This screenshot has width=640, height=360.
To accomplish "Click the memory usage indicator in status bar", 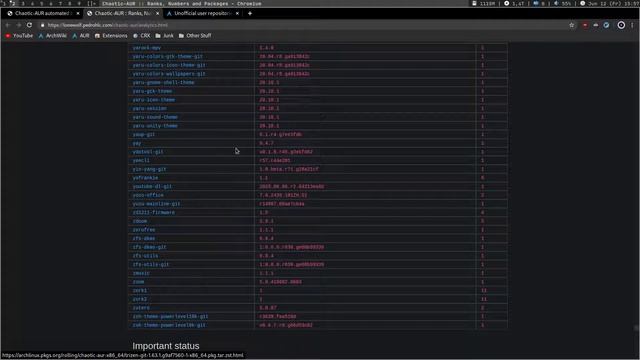I will point(483,3).
